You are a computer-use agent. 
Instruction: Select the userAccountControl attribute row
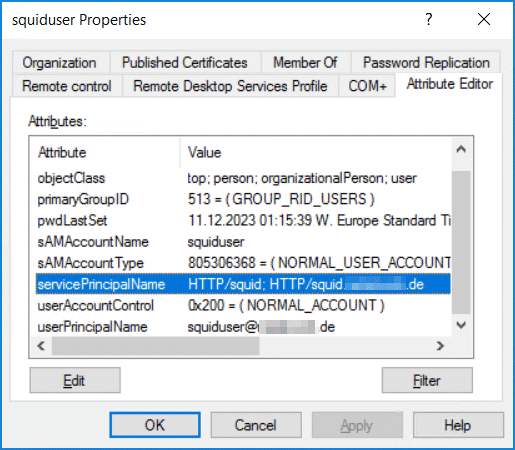(x=243, y=305)
